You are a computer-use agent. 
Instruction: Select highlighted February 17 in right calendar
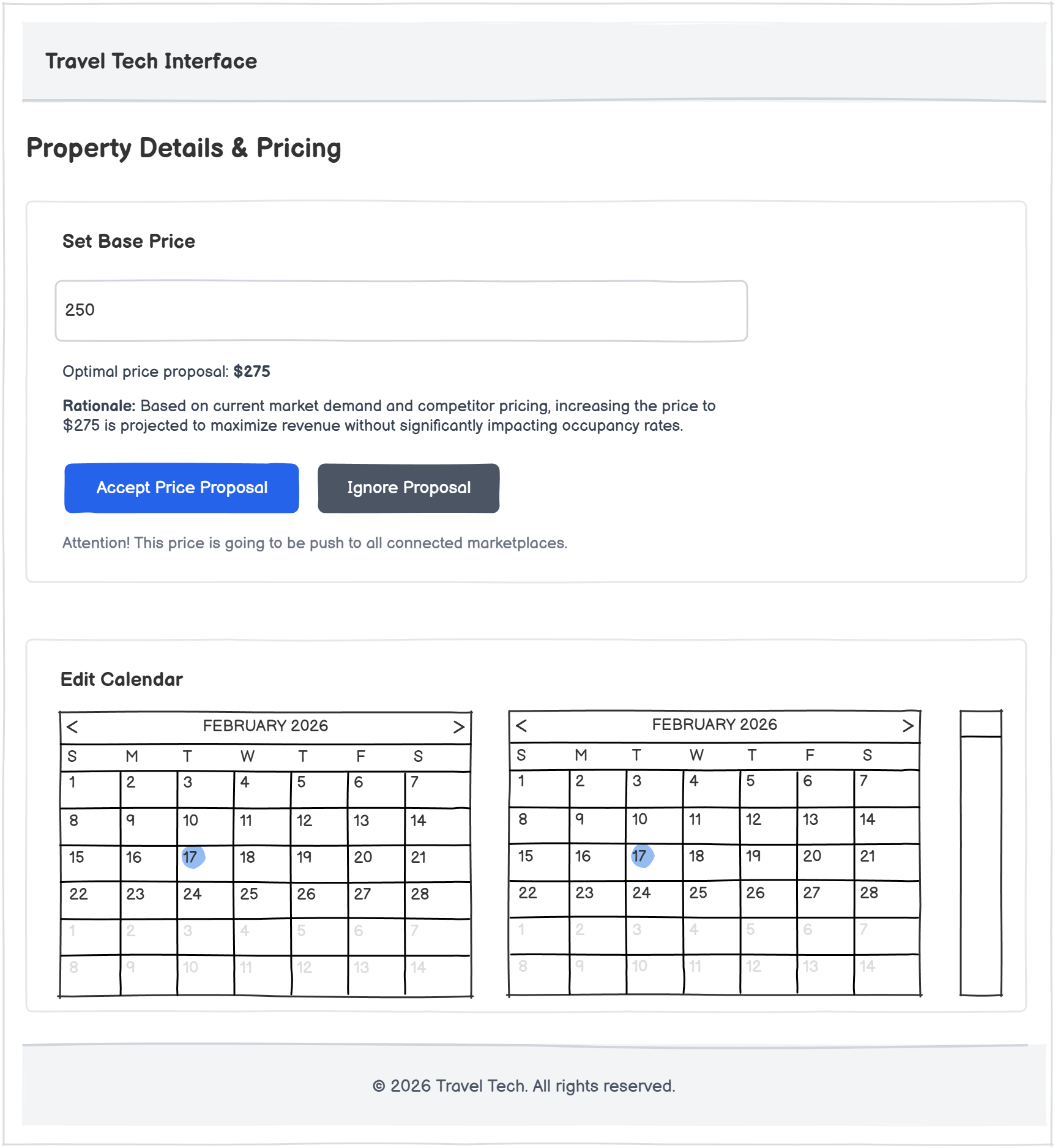coord(641,856)
